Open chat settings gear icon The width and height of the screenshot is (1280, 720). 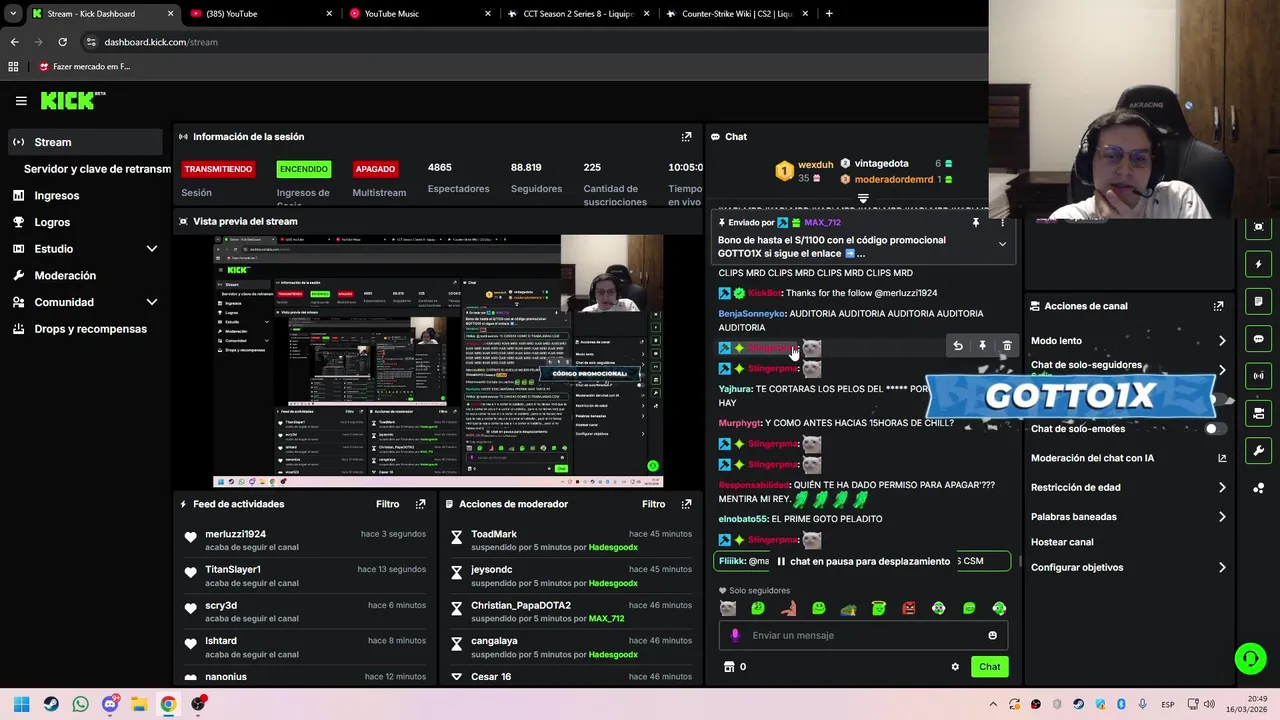click(x=955, y=667)
